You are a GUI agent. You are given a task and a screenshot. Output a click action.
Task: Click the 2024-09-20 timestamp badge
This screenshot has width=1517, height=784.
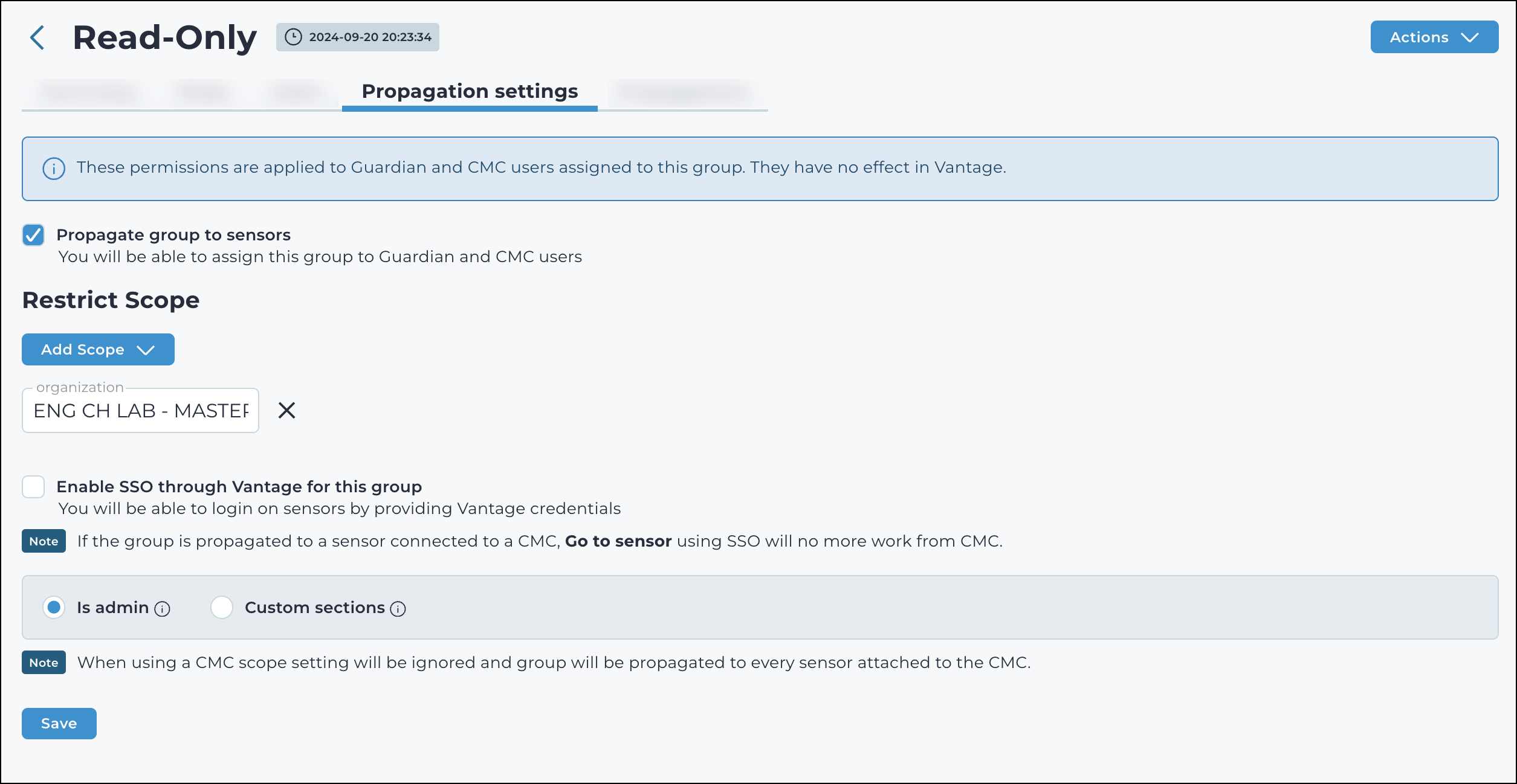(358, 37)
